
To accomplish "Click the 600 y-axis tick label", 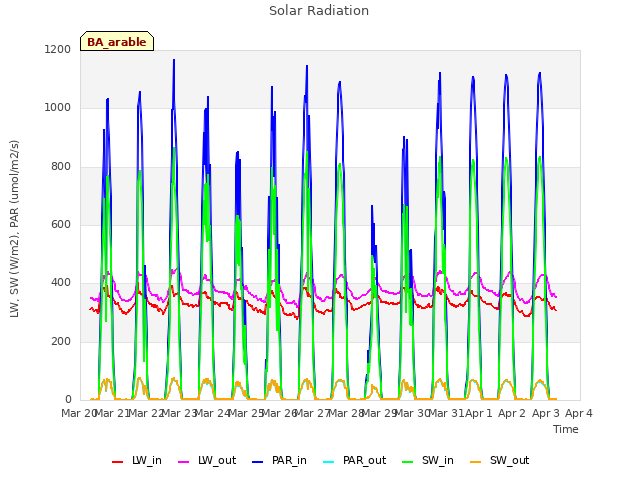I will (x=61, y=224).
